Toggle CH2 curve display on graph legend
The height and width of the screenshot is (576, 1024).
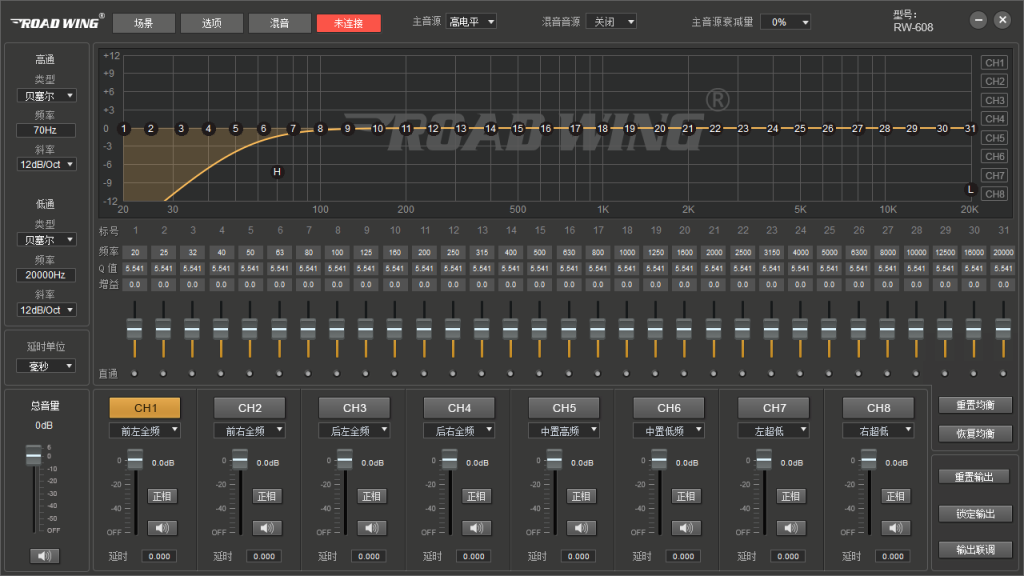pyautogui.click(x=995, y=82)
